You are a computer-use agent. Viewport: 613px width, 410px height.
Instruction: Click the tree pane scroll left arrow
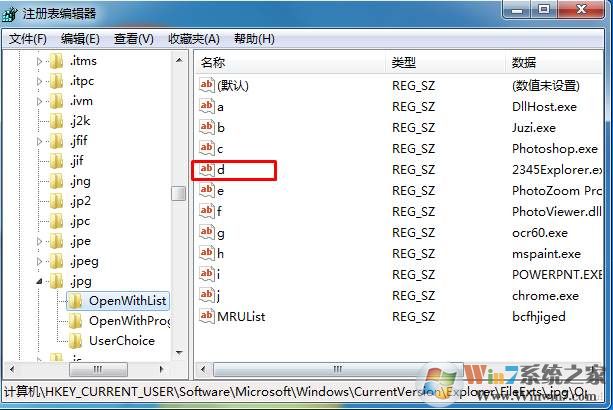click(12, 369)
